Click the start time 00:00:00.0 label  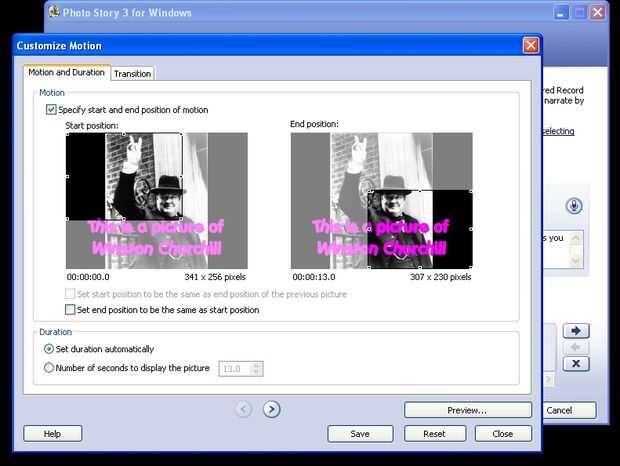88,277
